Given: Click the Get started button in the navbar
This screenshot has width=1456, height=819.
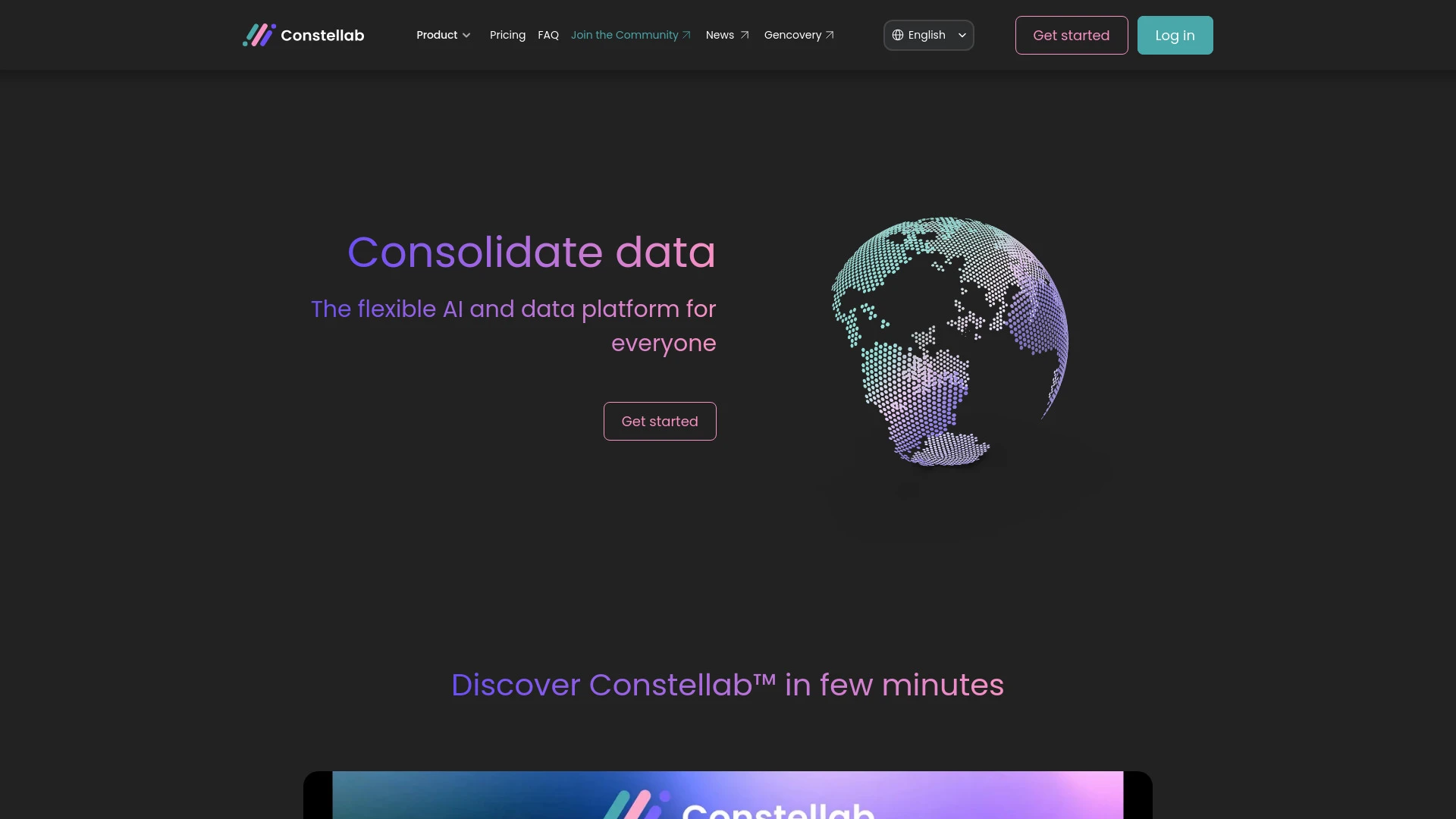Looking at the screenshot, I should tap(1071, 35).
